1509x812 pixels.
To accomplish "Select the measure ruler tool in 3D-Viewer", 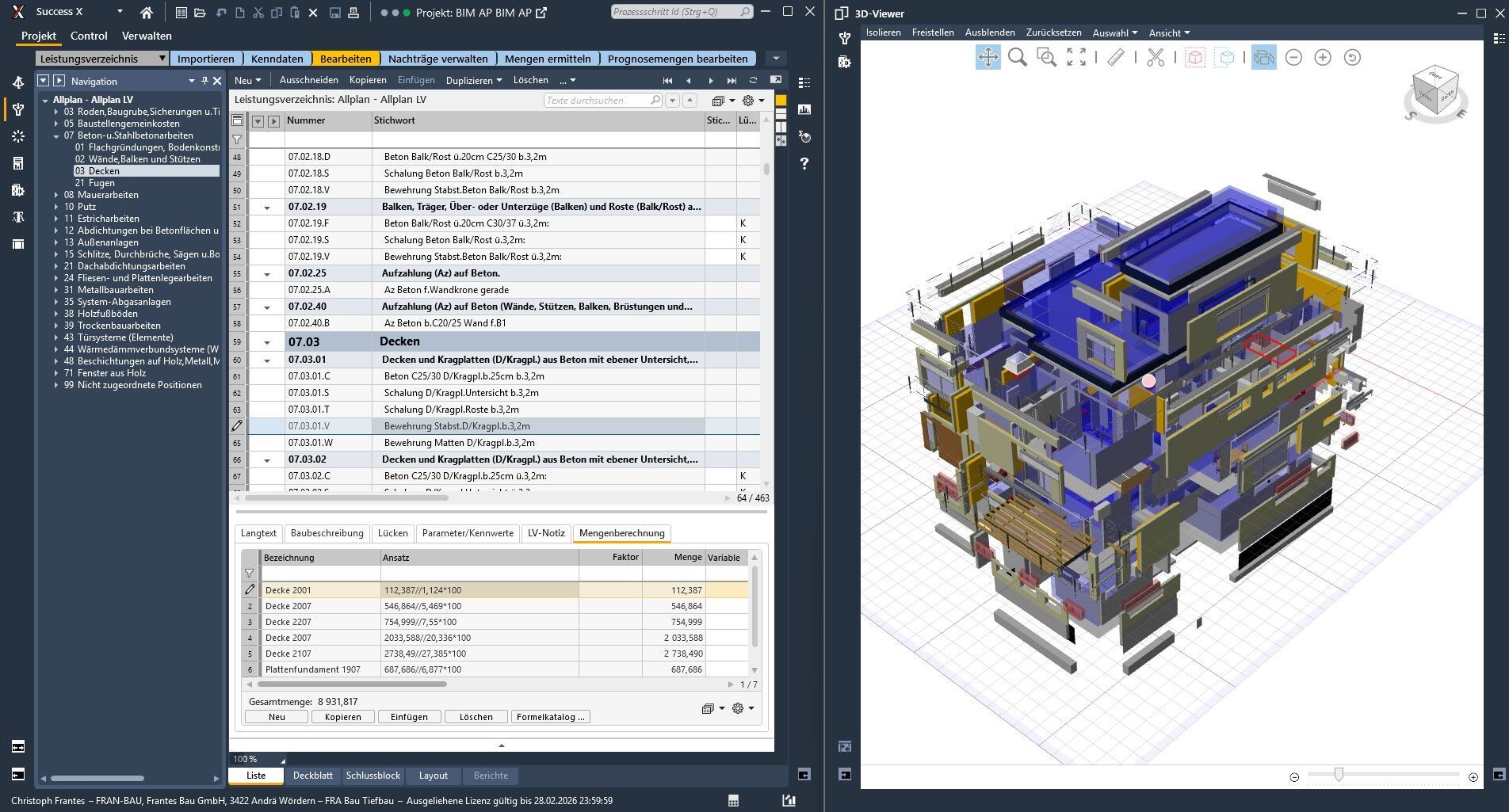I will point(1115,57).
